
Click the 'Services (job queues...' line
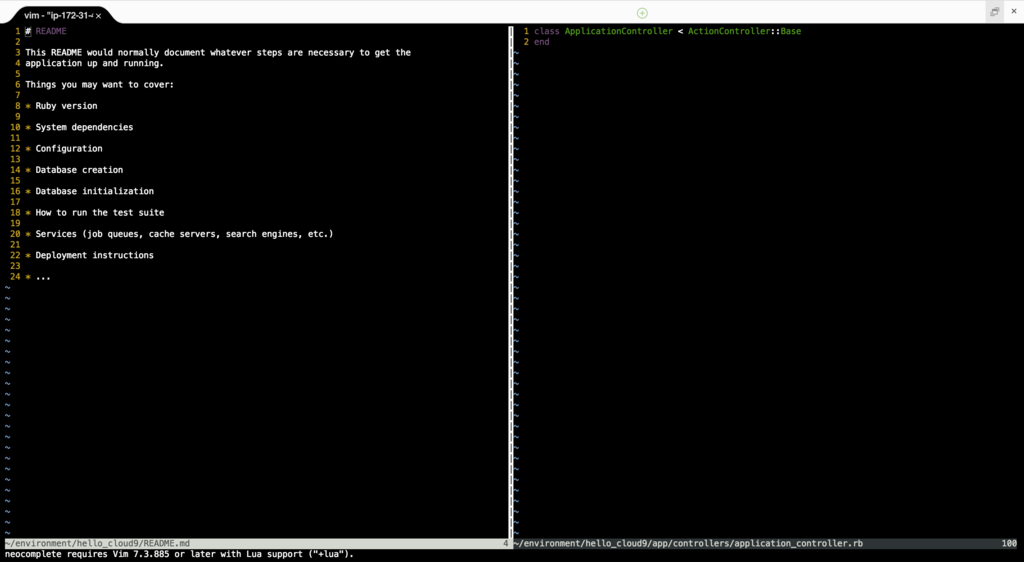[x=180, y=234]
